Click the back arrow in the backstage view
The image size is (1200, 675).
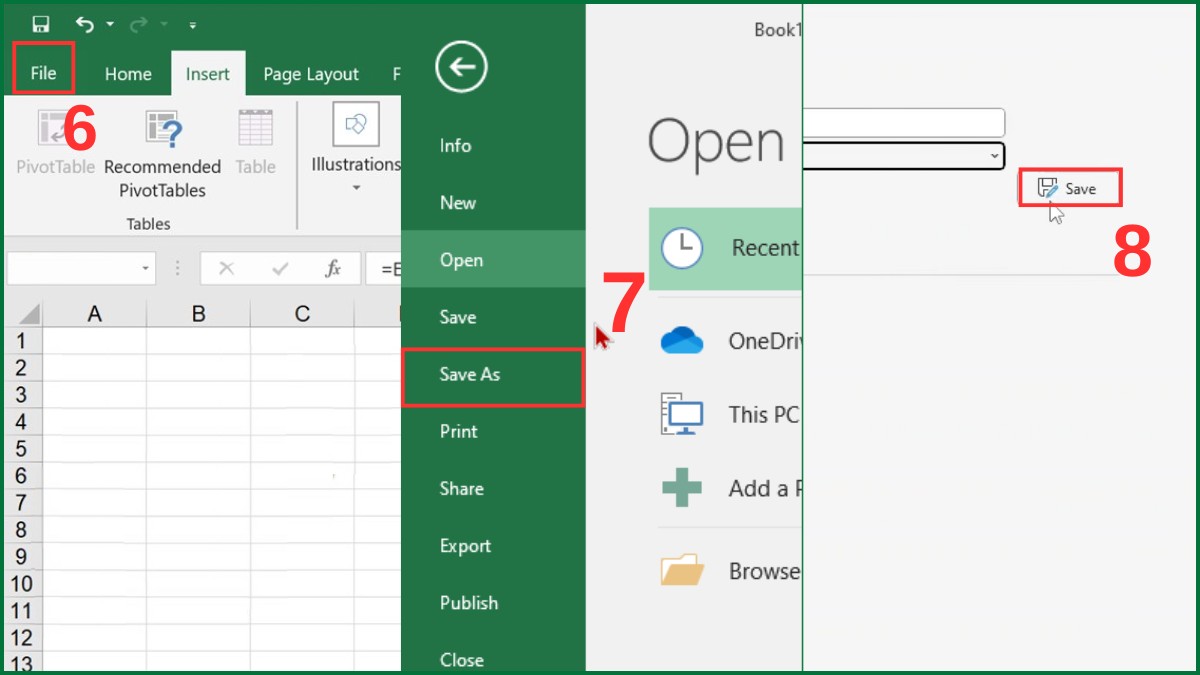pos(461,66)
